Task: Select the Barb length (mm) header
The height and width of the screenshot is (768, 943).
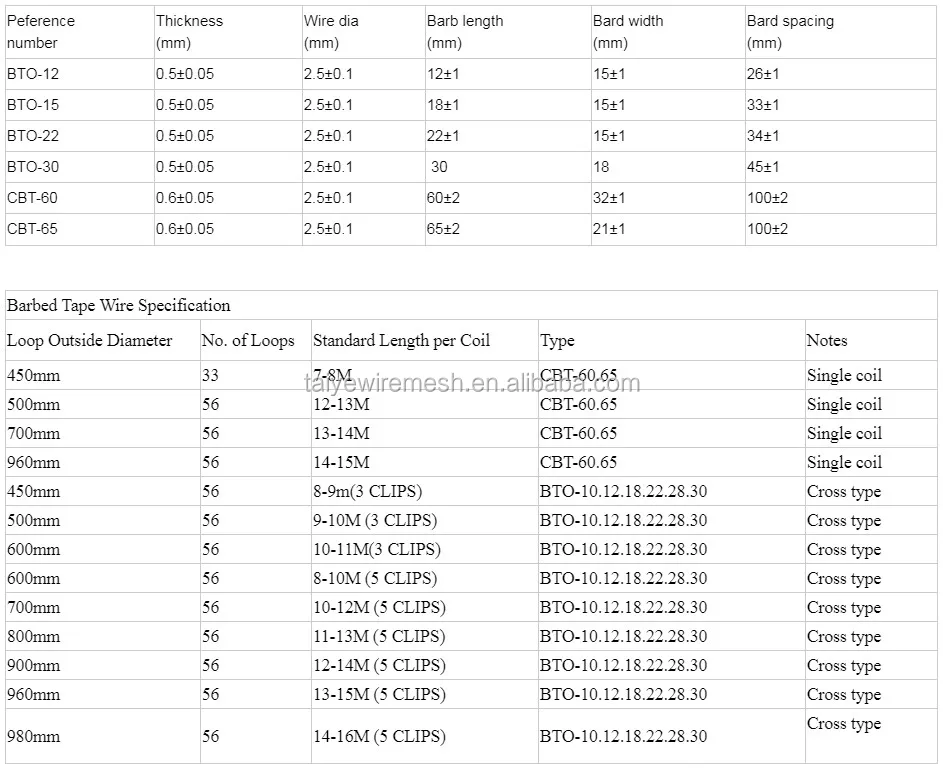Action: [x=465, y=31]
